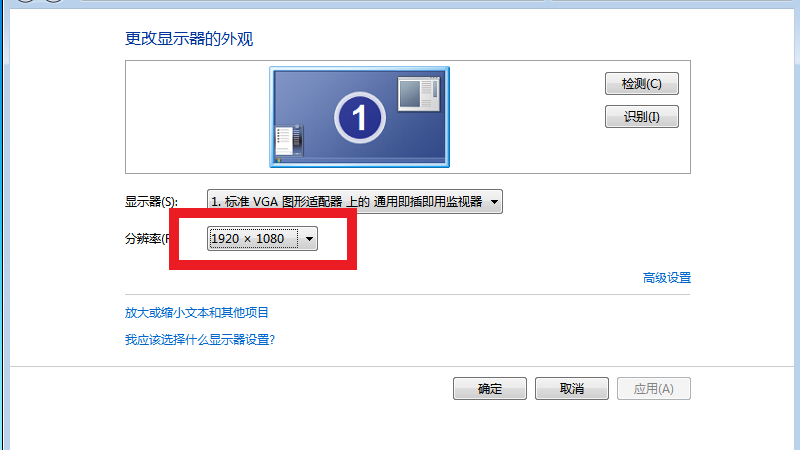Open the 高级设置 advanced settings link
This screenshot has height=450, width=800.
click(666, 278)
